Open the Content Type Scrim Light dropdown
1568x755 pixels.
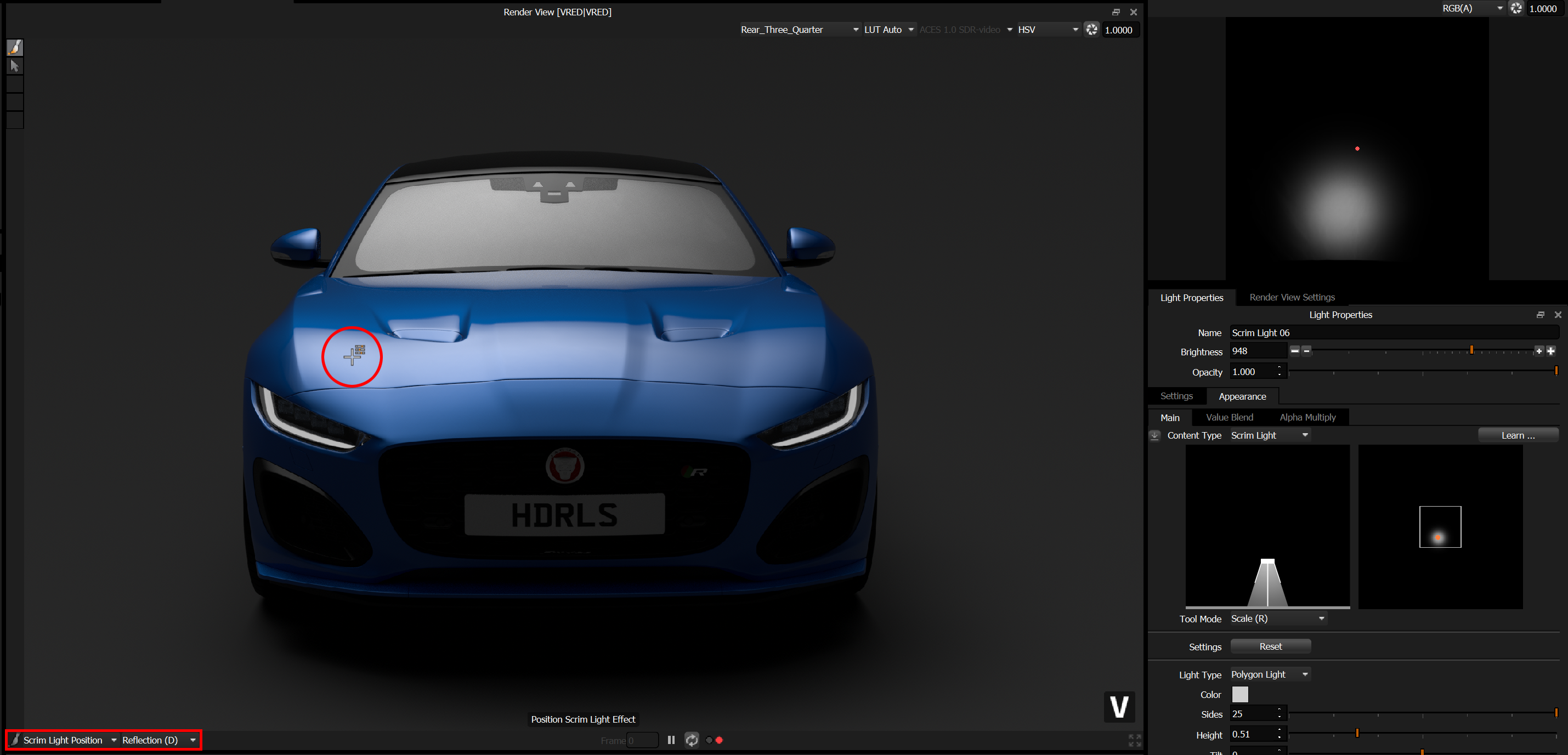tap(1269, 435)
